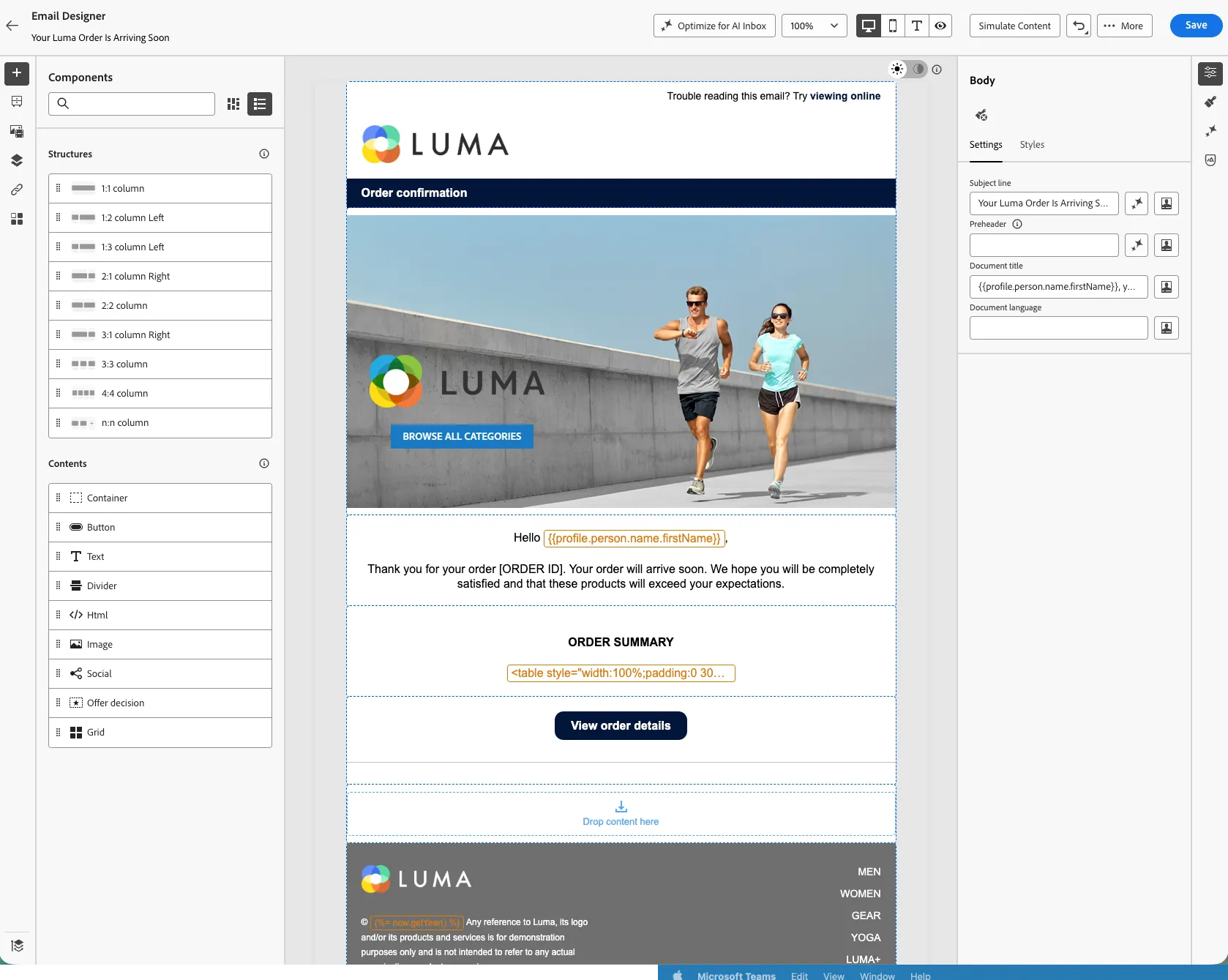Image resolution: width=1228 pixels, height=980 pixels.
Task: Open the Window menu in macOS menu bar
Action: [x=877, y=976]
